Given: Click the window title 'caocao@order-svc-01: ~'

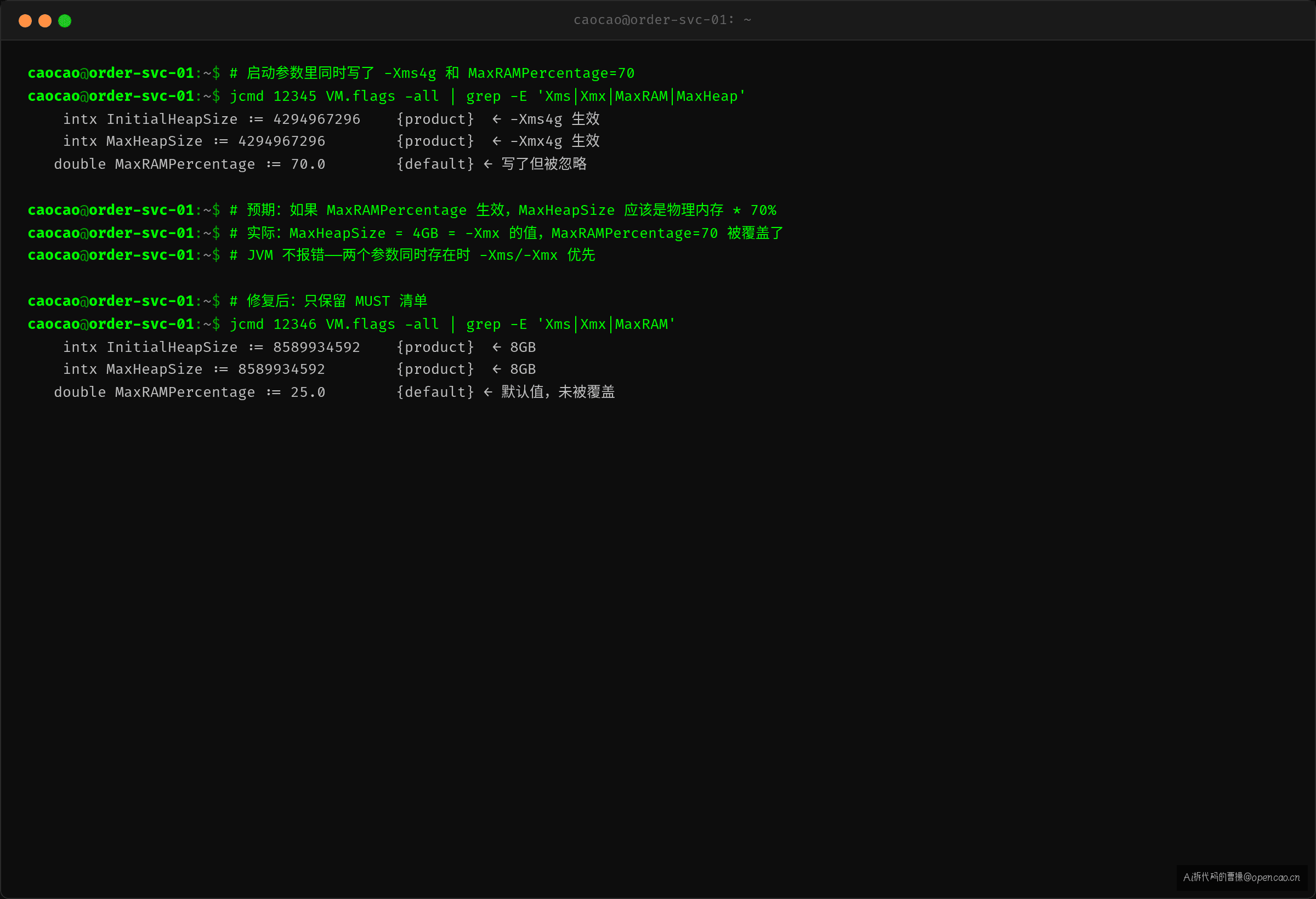Looking at the screenshot, I should (x=662, y=20).
